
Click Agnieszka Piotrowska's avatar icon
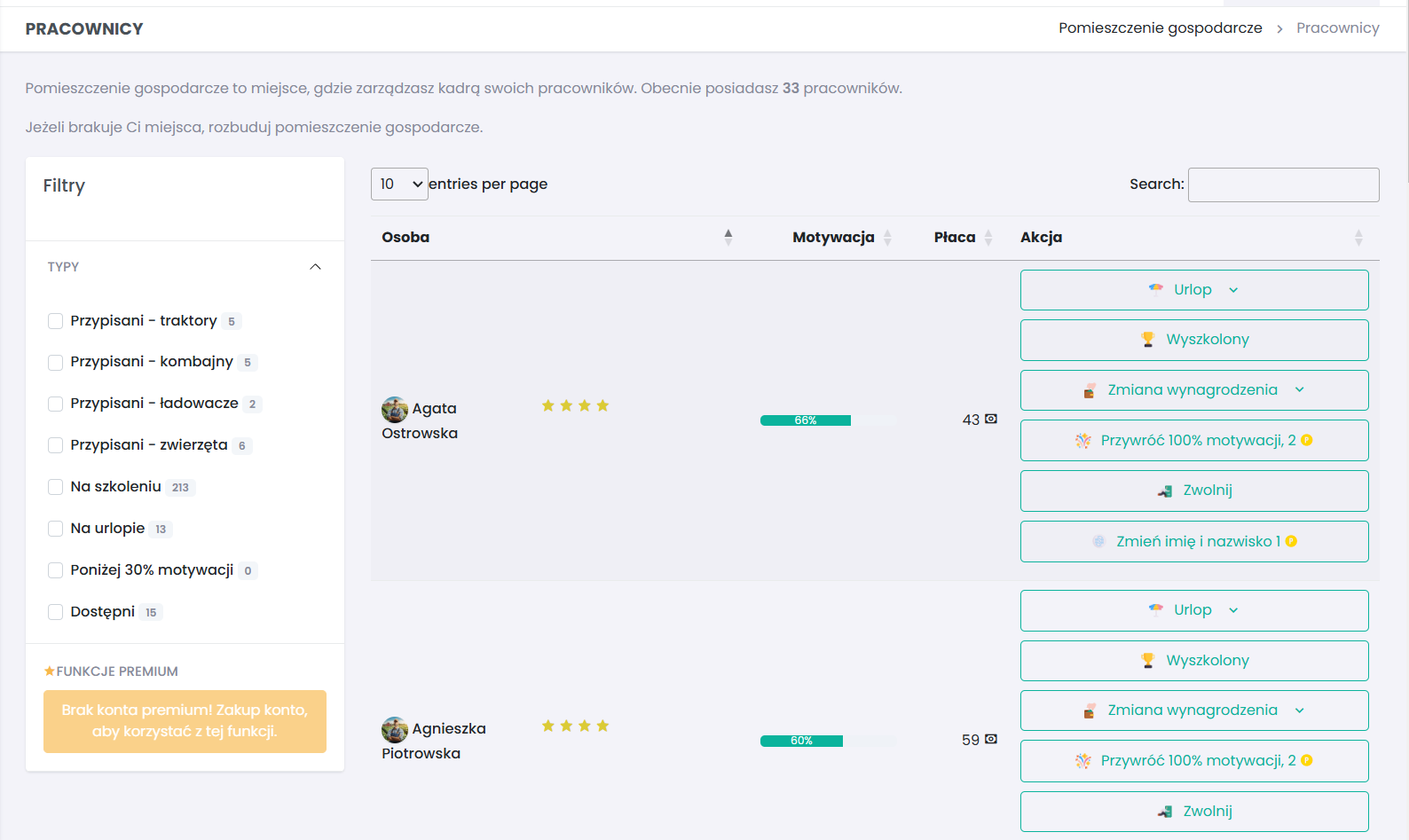click(394, 729)
